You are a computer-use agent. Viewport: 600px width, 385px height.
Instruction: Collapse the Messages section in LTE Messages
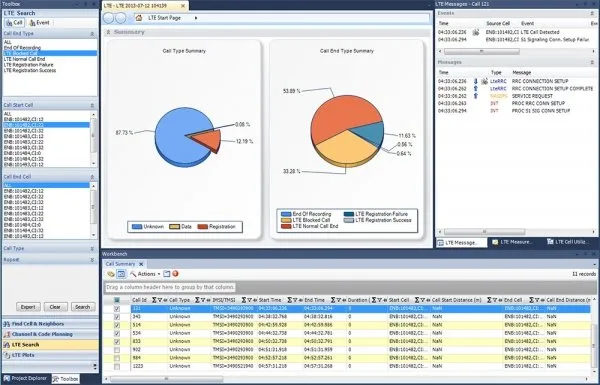(x=592, y=62)
